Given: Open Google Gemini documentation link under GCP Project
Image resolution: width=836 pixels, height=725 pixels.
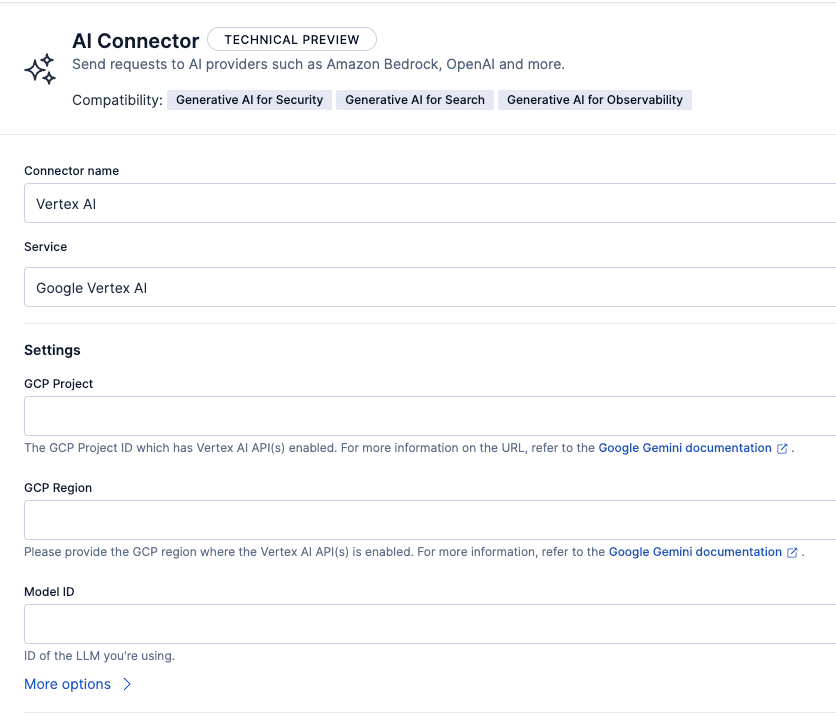Looking at the screenshot, I should [685, 448].
